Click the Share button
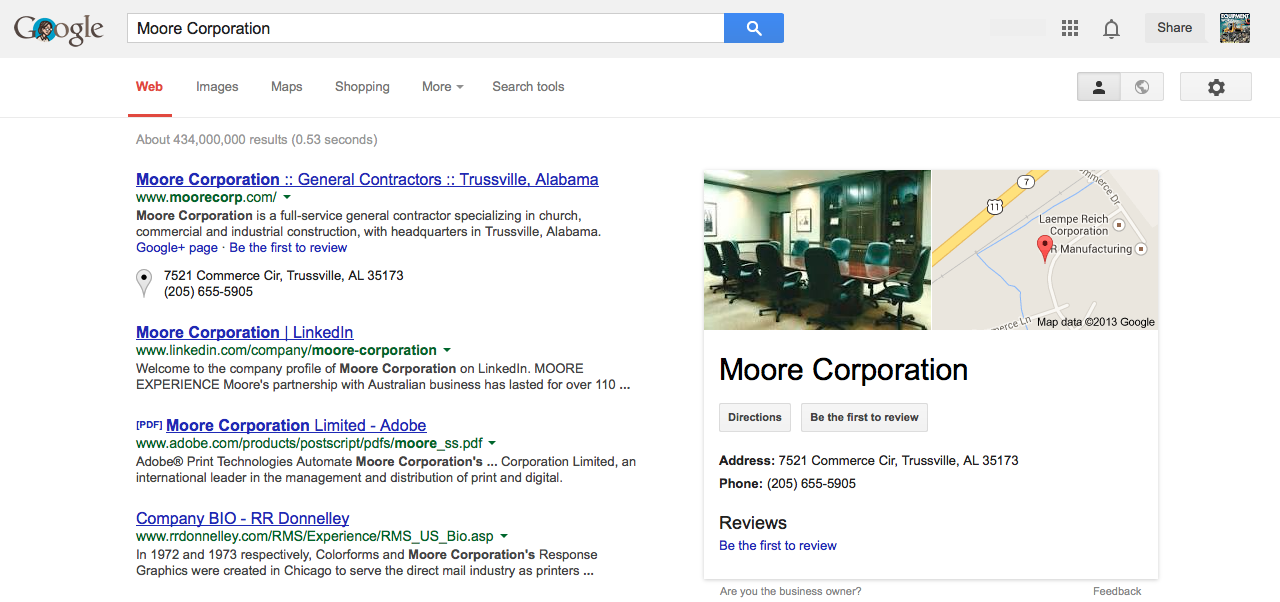The height and width of the screenshot is (602, 1280). tap(1174, 28)
